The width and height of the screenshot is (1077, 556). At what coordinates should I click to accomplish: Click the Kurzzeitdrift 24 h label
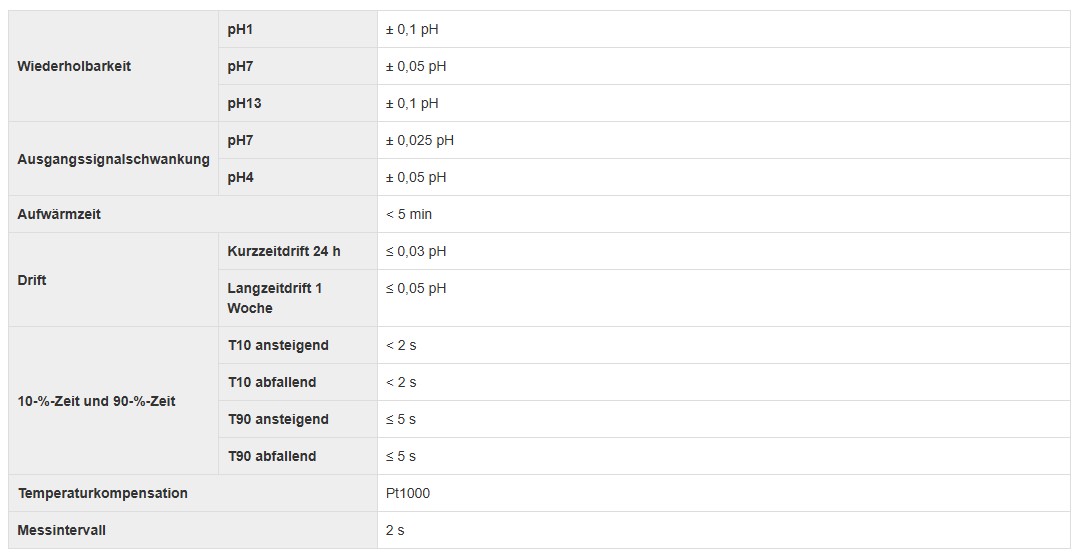click(x=284, y=252)
